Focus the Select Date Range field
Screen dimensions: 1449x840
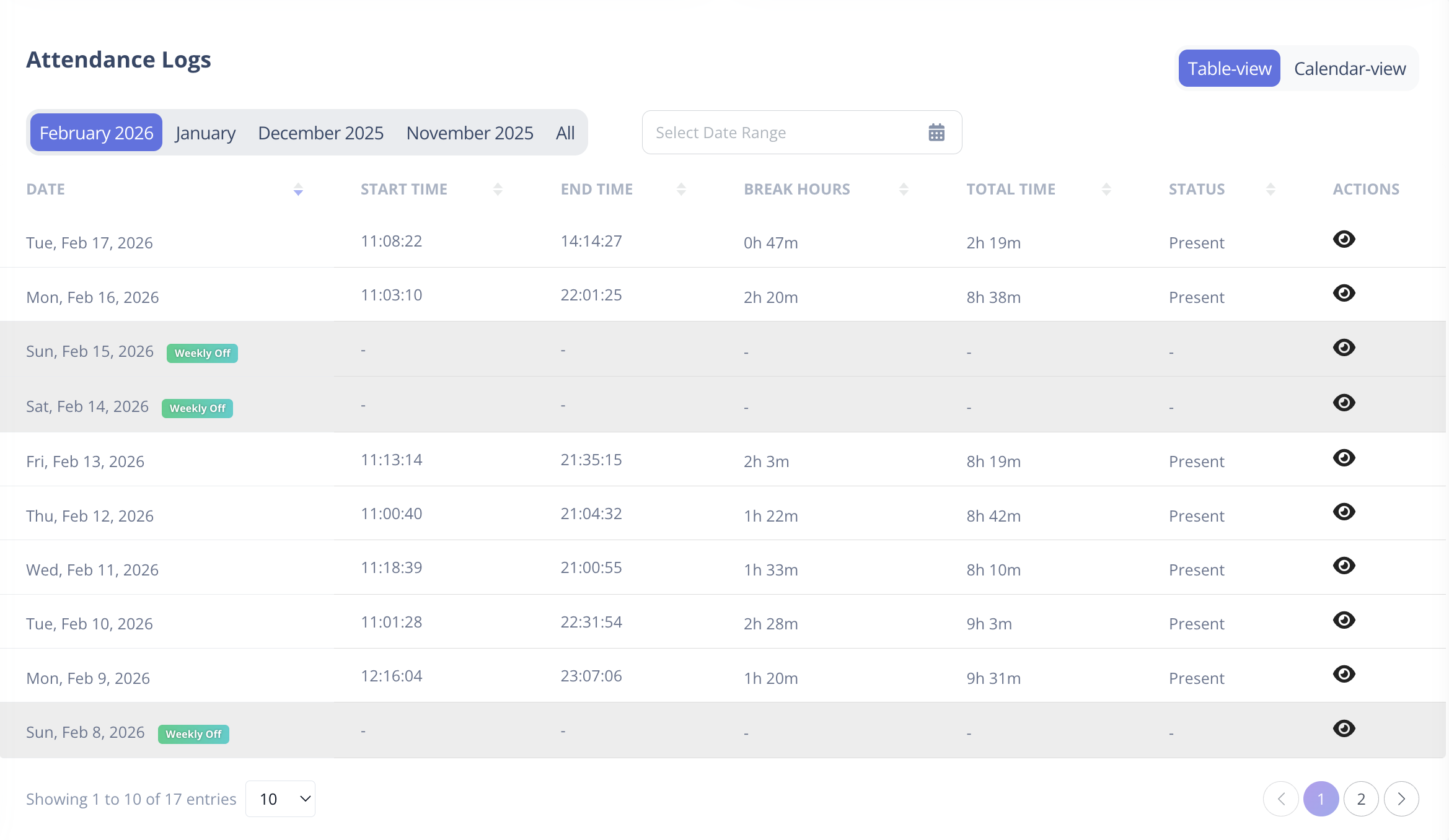click(x=802, y=133)
